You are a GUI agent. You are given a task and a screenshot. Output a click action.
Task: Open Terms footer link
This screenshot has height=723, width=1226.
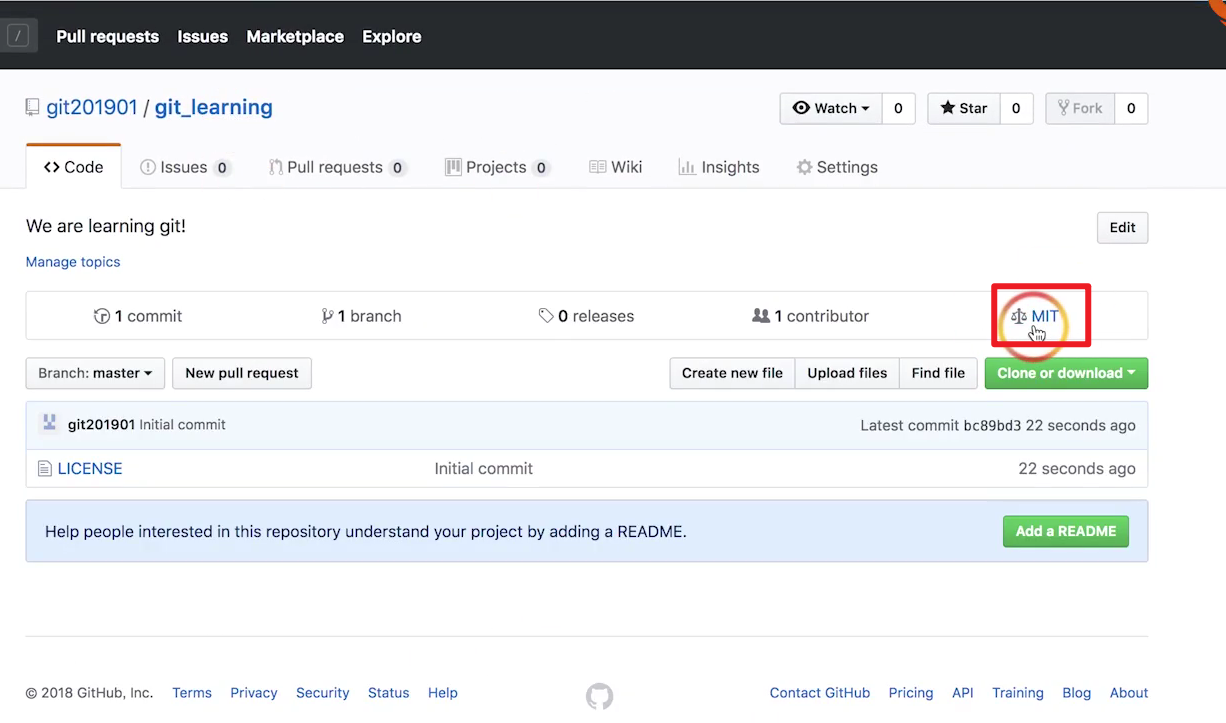192,693
